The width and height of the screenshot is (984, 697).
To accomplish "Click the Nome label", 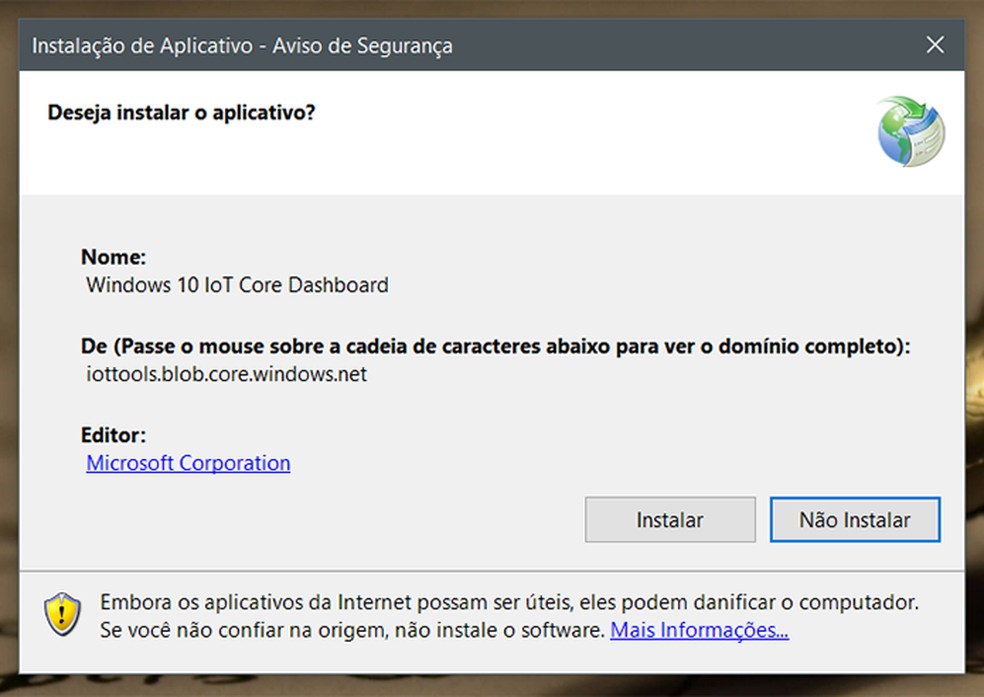I will tap(113, 257).
